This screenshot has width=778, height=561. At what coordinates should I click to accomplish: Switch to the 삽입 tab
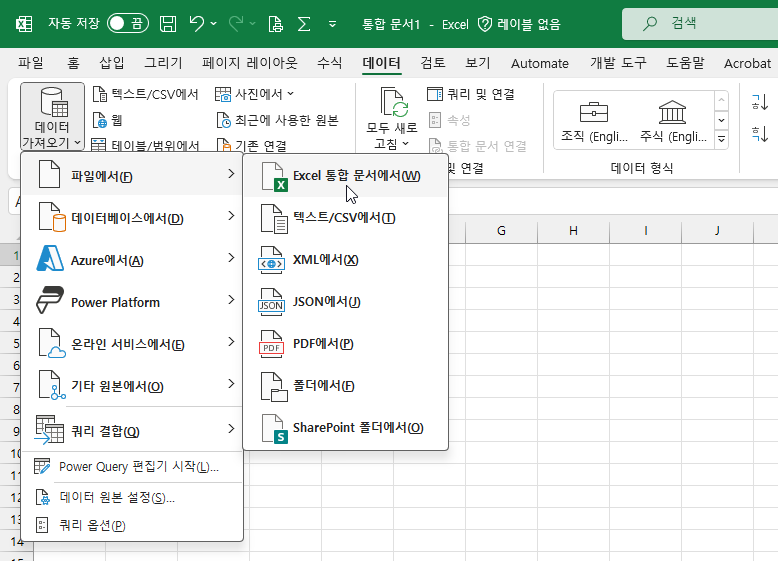pyautogui.click(x=112, y=63)
